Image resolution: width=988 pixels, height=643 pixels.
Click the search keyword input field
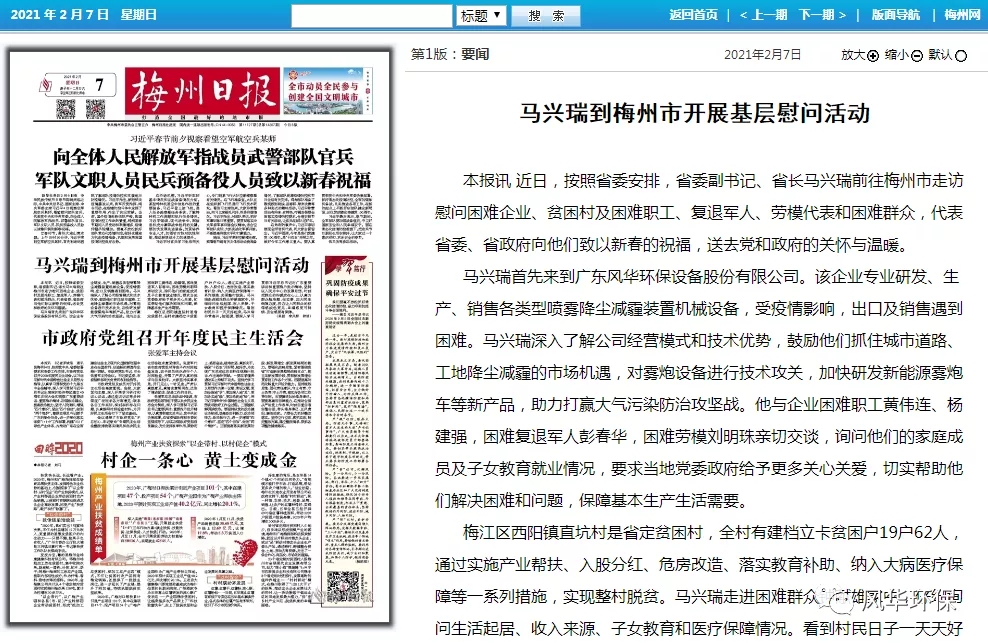click(x=373, y=15)
